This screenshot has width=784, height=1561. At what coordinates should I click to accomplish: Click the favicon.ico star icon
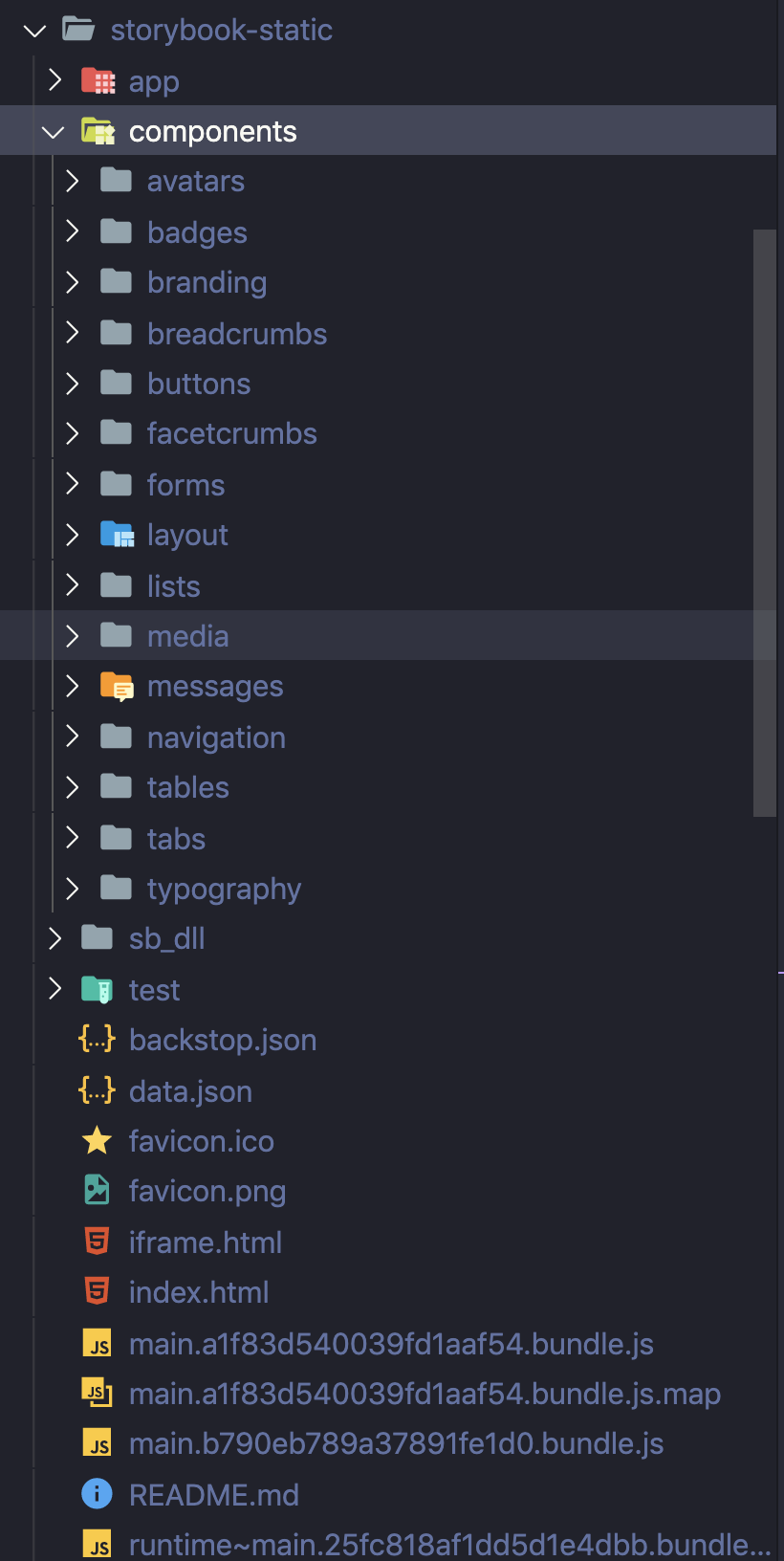coord(98,1140)
